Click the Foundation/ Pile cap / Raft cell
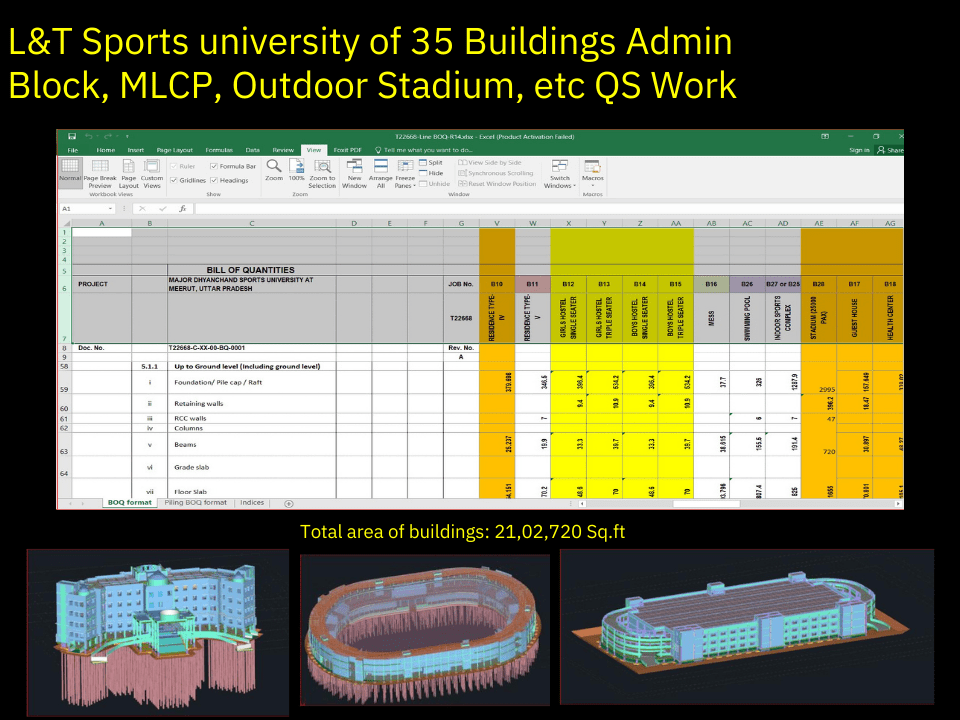This screenshot has width=960, height=720. coord(252,382)
